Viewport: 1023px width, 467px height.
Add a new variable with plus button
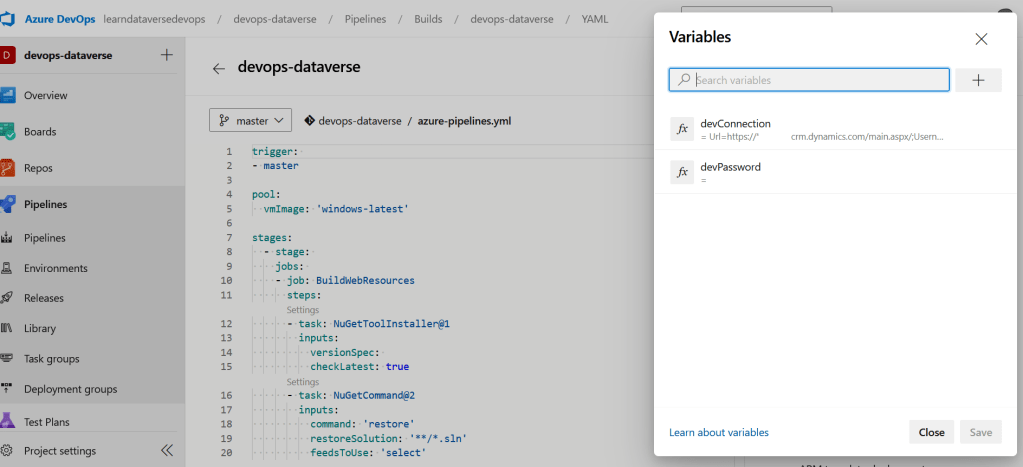point(978,80)
